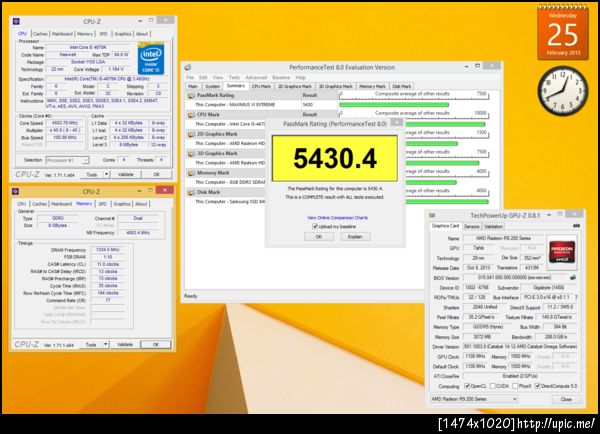Image resolution: width=600 pixels, height=434 pixels.
Task: Select the 'This Computer - Samsung SSD' row
Action: pyautogui.click(x=226, y=202)
